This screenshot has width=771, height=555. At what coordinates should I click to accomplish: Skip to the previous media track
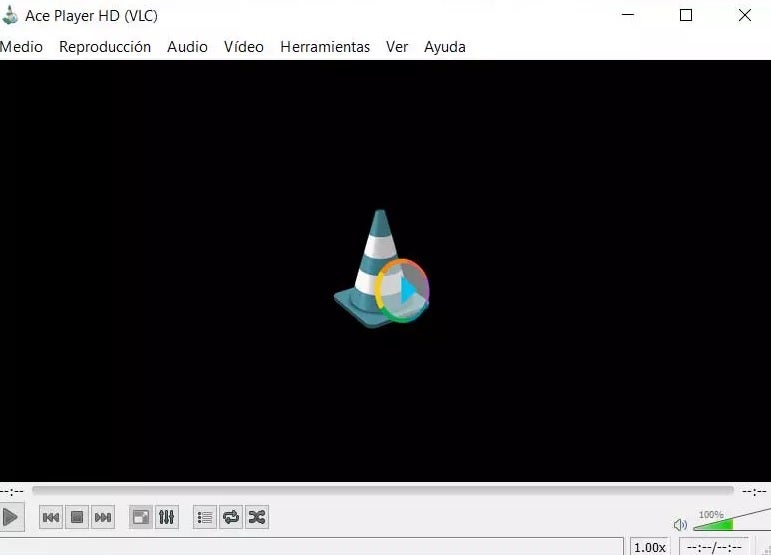pos(50,517)
